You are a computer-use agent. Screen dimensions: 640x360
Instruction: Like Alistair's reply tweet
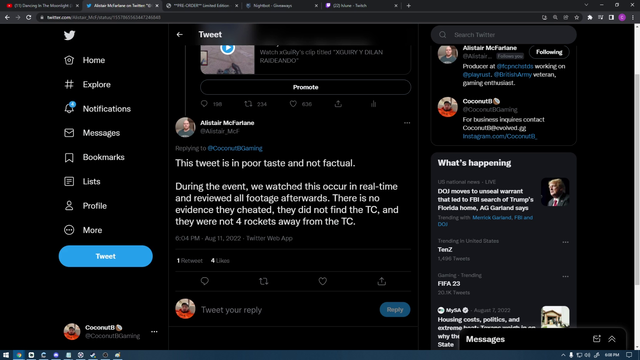coord(322,281)
